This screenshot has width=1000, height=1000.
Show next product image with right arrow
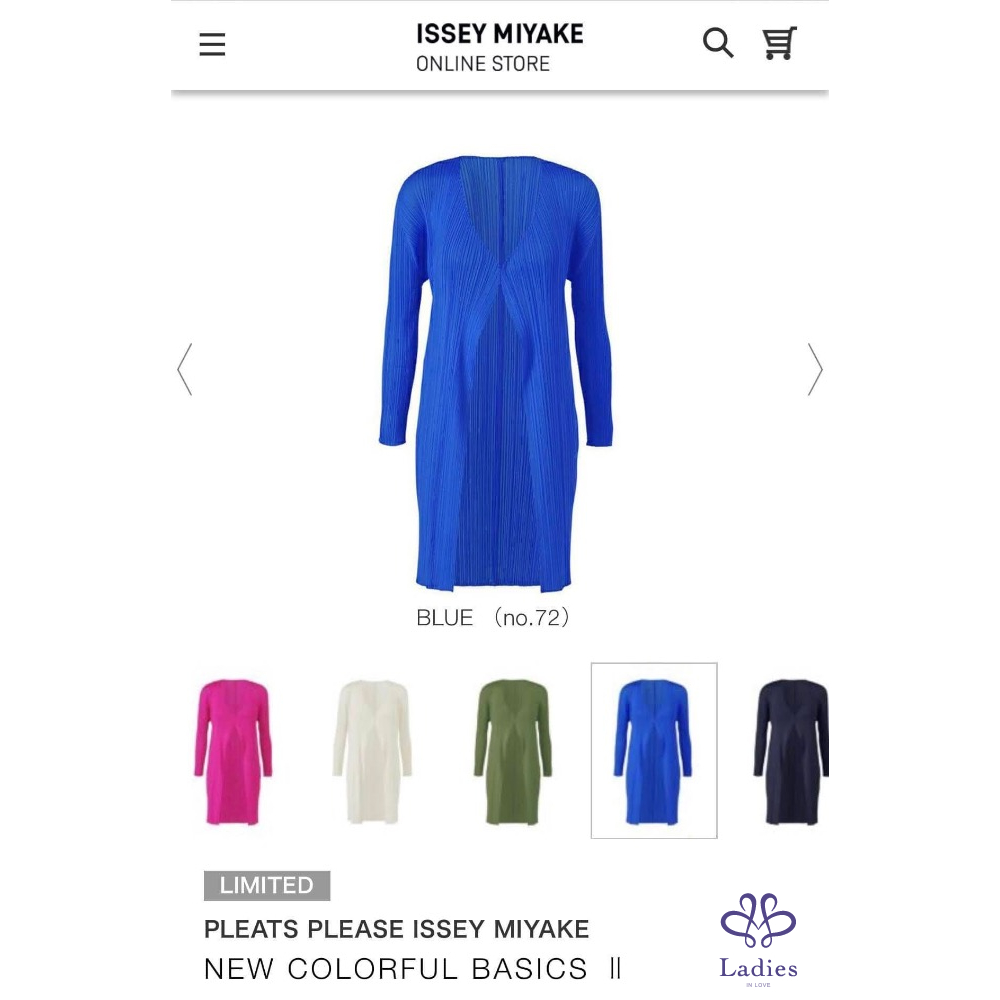[815, 369]
